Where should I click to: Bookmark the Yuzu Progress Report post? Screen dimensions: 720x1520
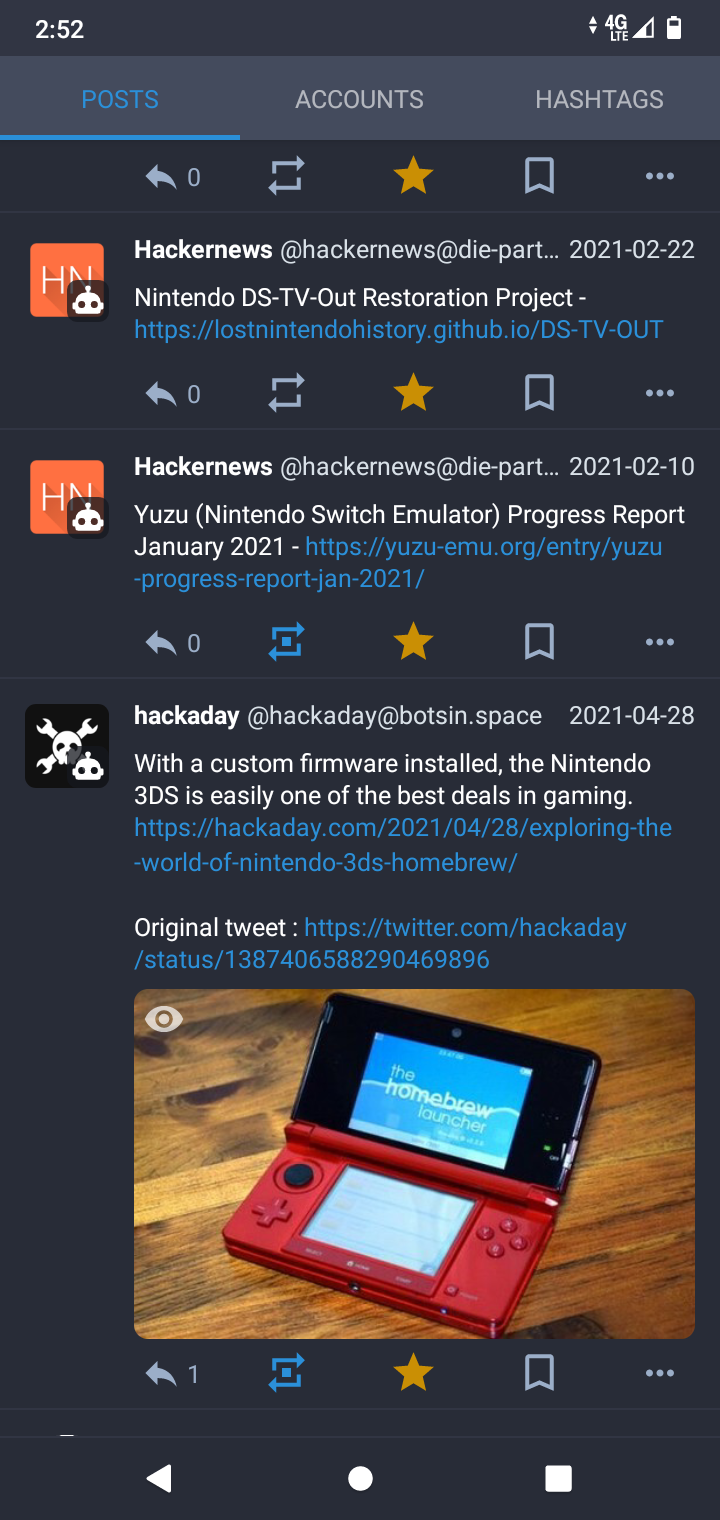pos(539,642)
